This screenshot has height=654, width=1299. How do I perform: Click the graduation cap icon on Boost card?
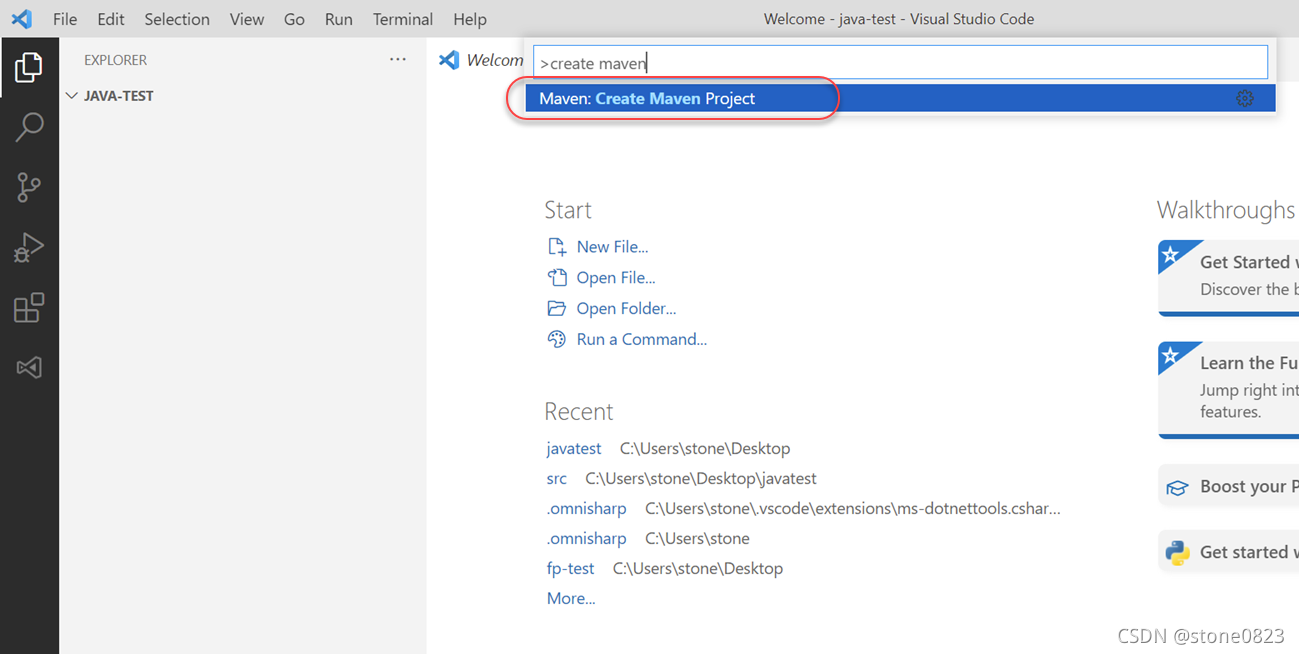[x=1178, y=488]
